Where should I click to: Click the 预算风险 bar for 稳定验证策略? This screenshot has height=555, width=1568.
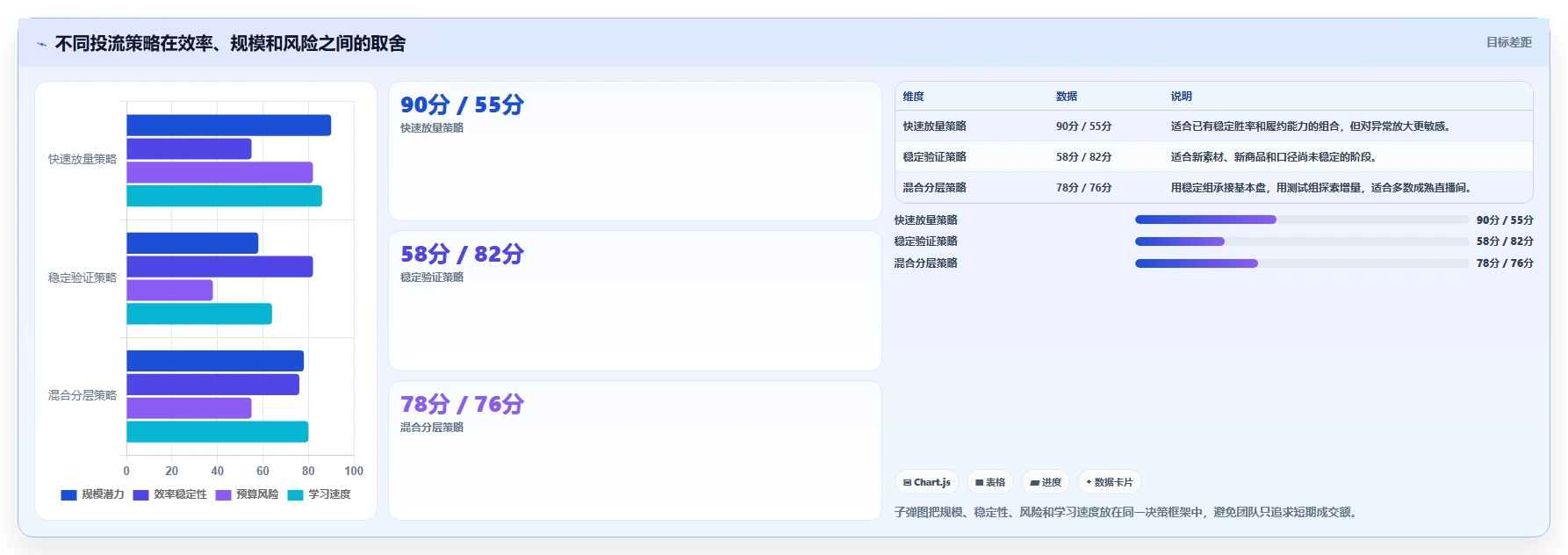169,291
